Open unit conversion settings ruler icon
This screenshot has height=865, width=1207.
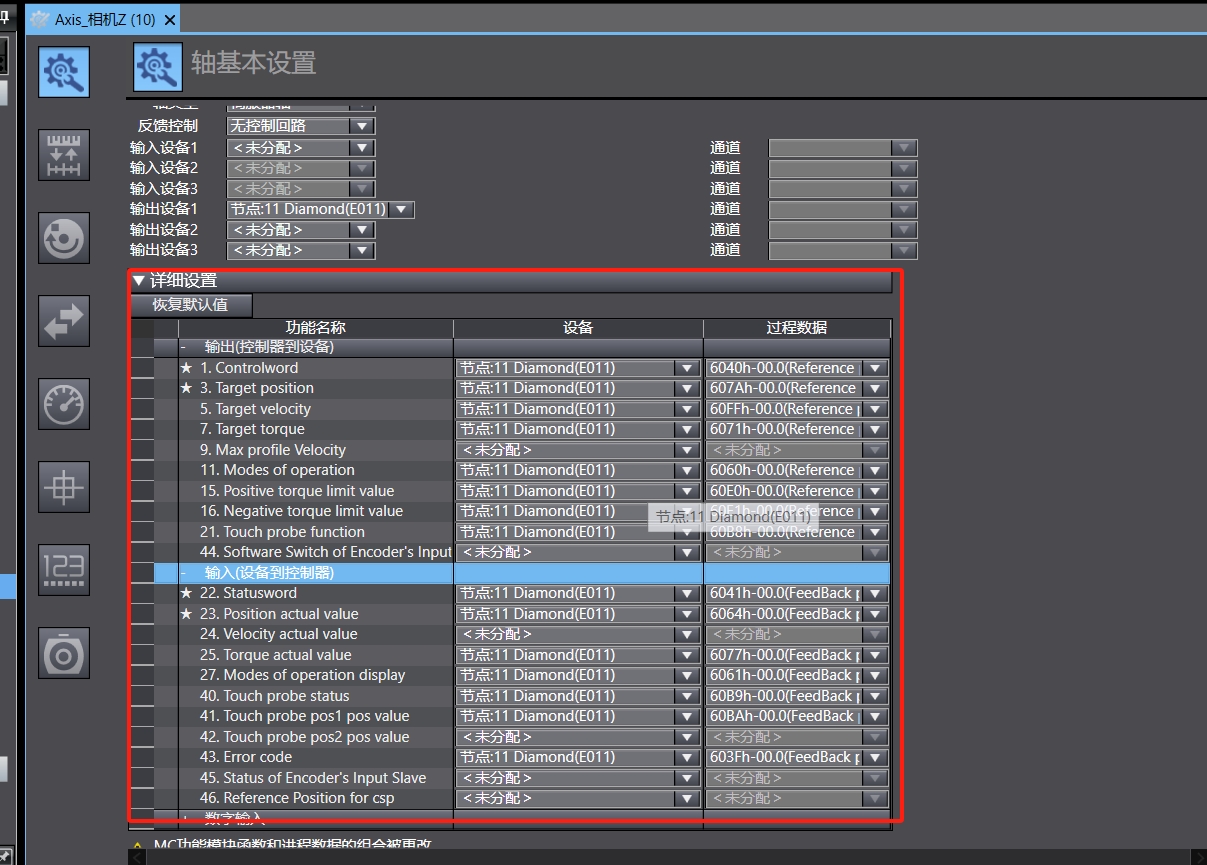tap(64, 155)
